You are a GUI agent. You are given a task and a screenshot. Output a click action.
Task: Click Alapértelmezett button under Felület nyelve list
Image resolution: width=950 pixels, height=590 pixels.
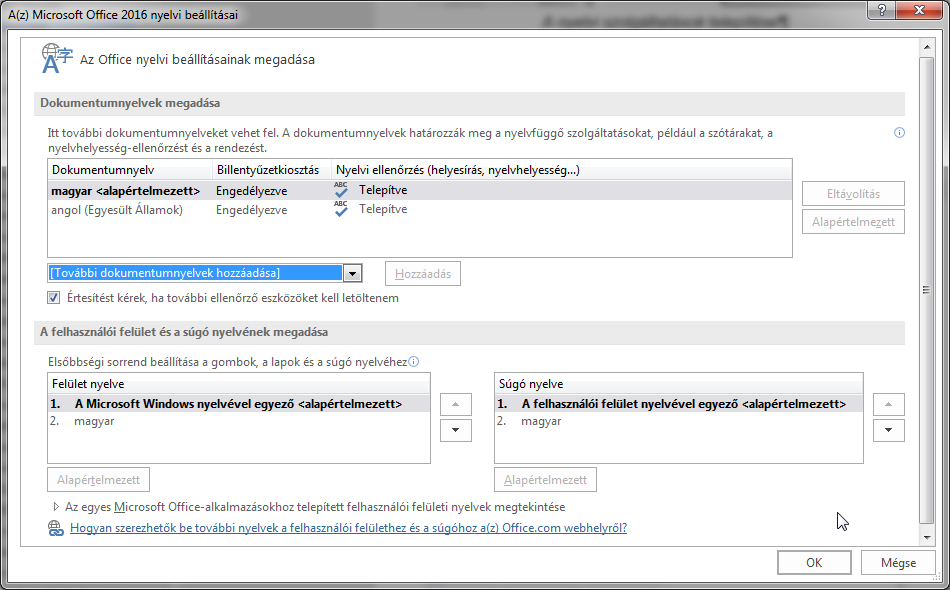point(98,480)
